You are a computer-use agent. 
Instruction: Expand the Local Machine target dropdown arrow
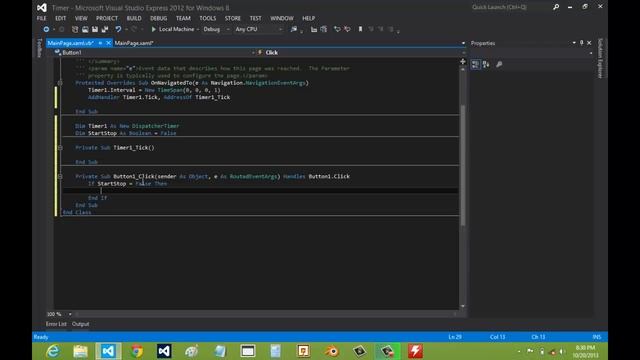click(x=198, y=29)
